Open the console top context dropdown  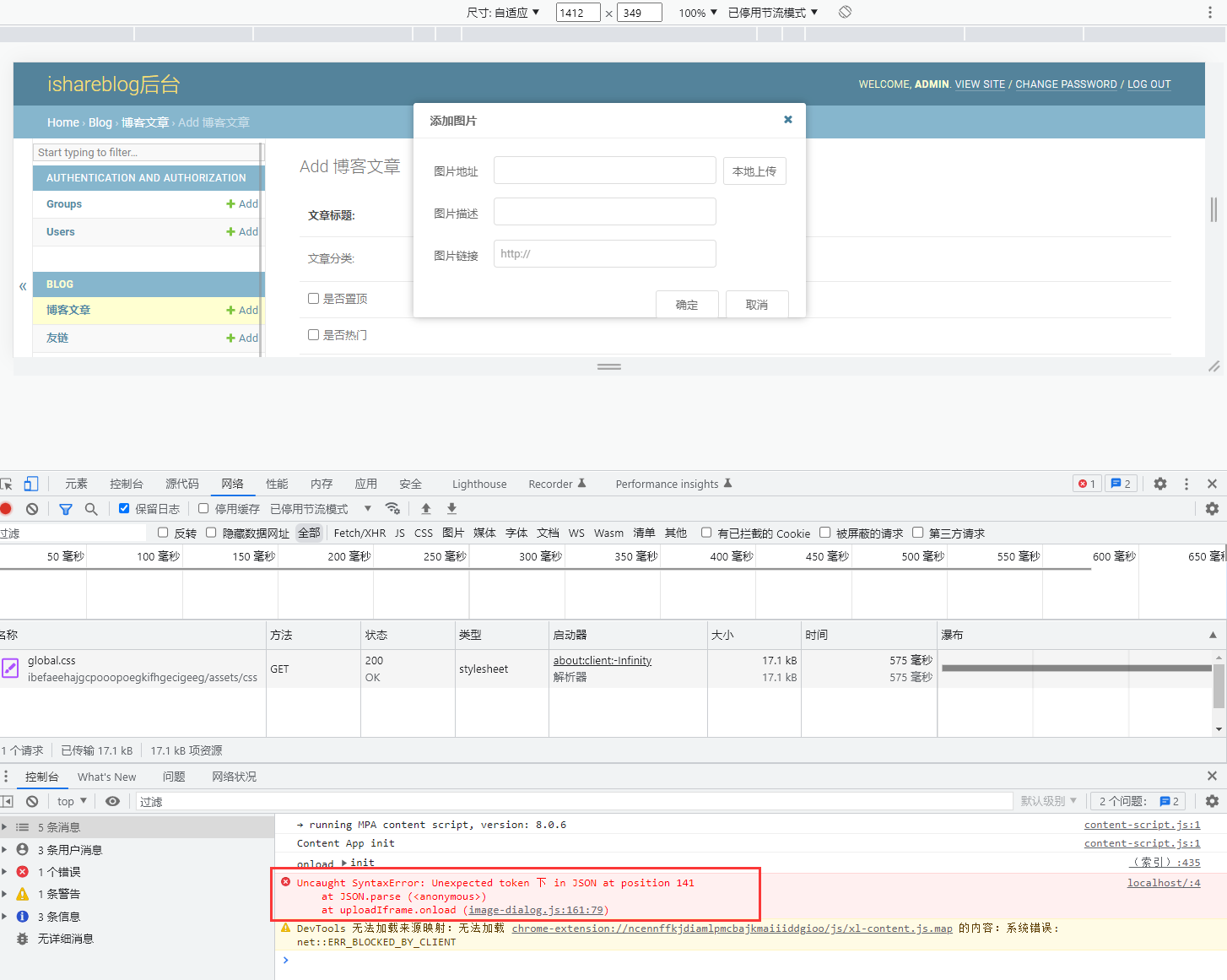71,801
